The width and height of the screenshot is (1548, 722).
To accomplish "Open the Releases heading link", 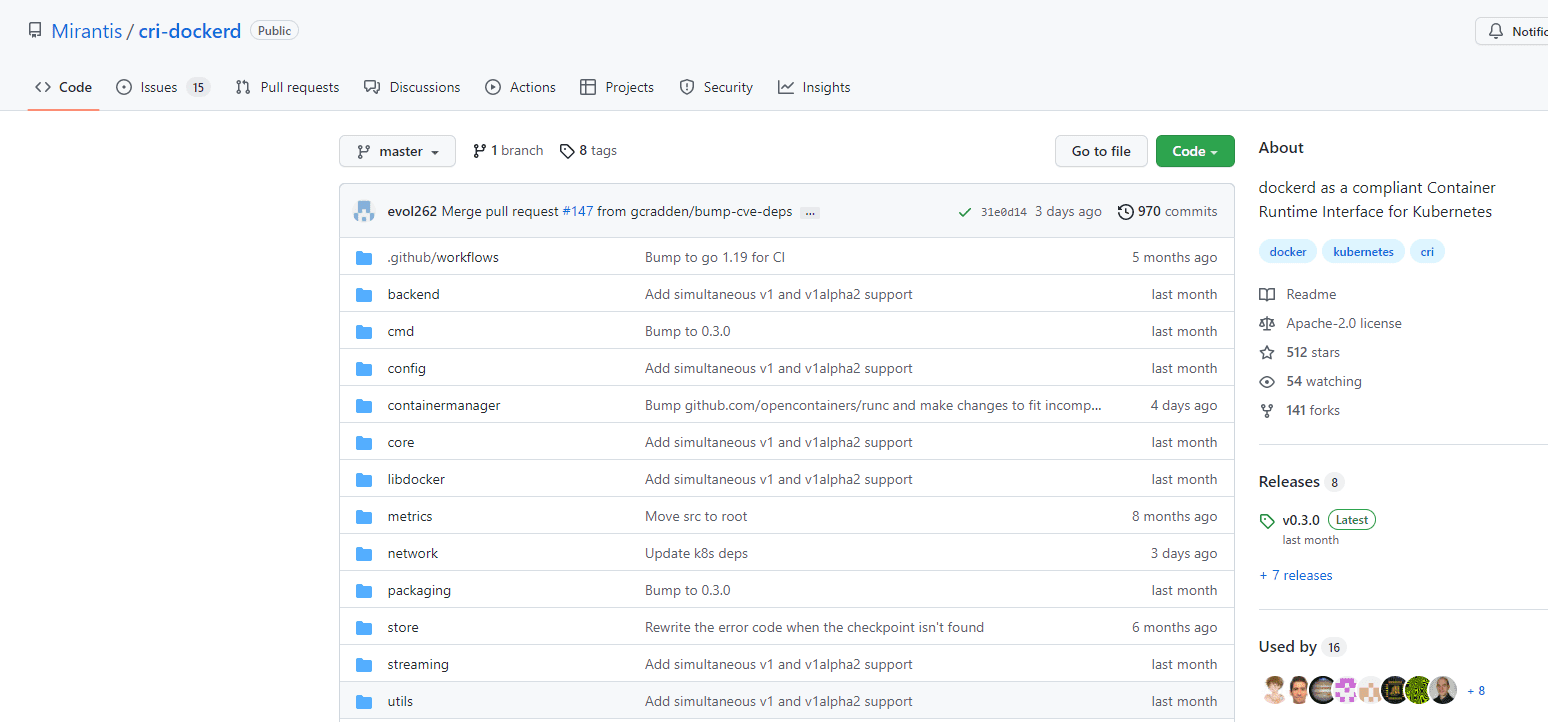I will coord(1301,482).
